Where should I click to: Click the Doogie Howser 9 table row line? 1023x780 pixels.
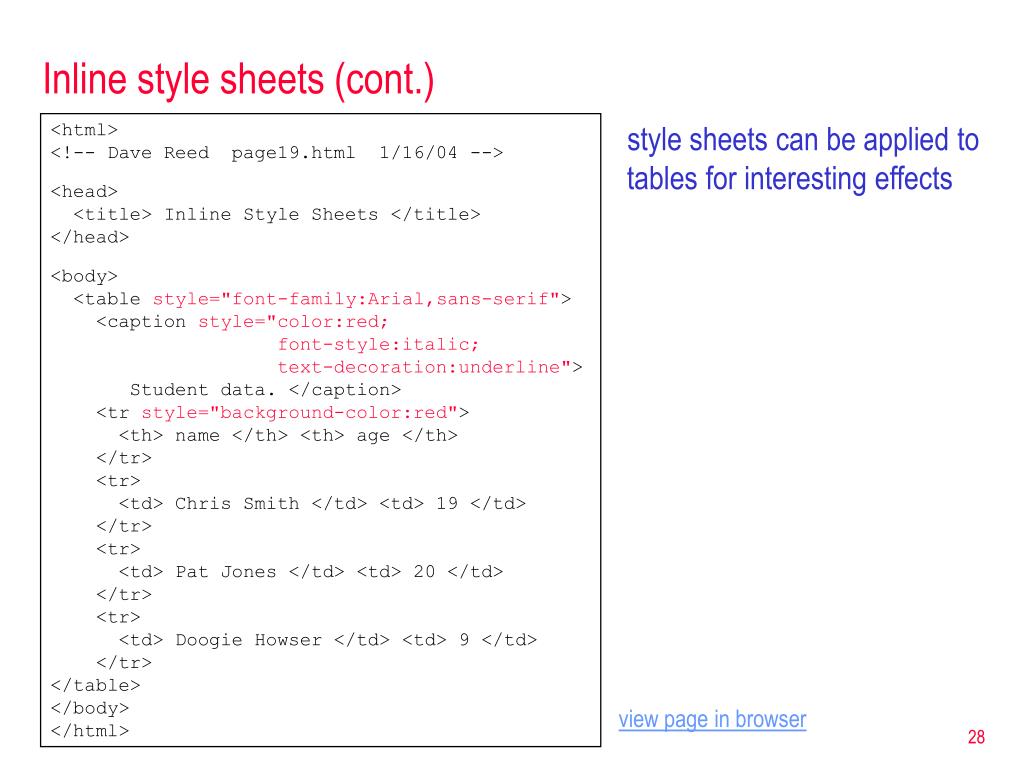point(328,640)
